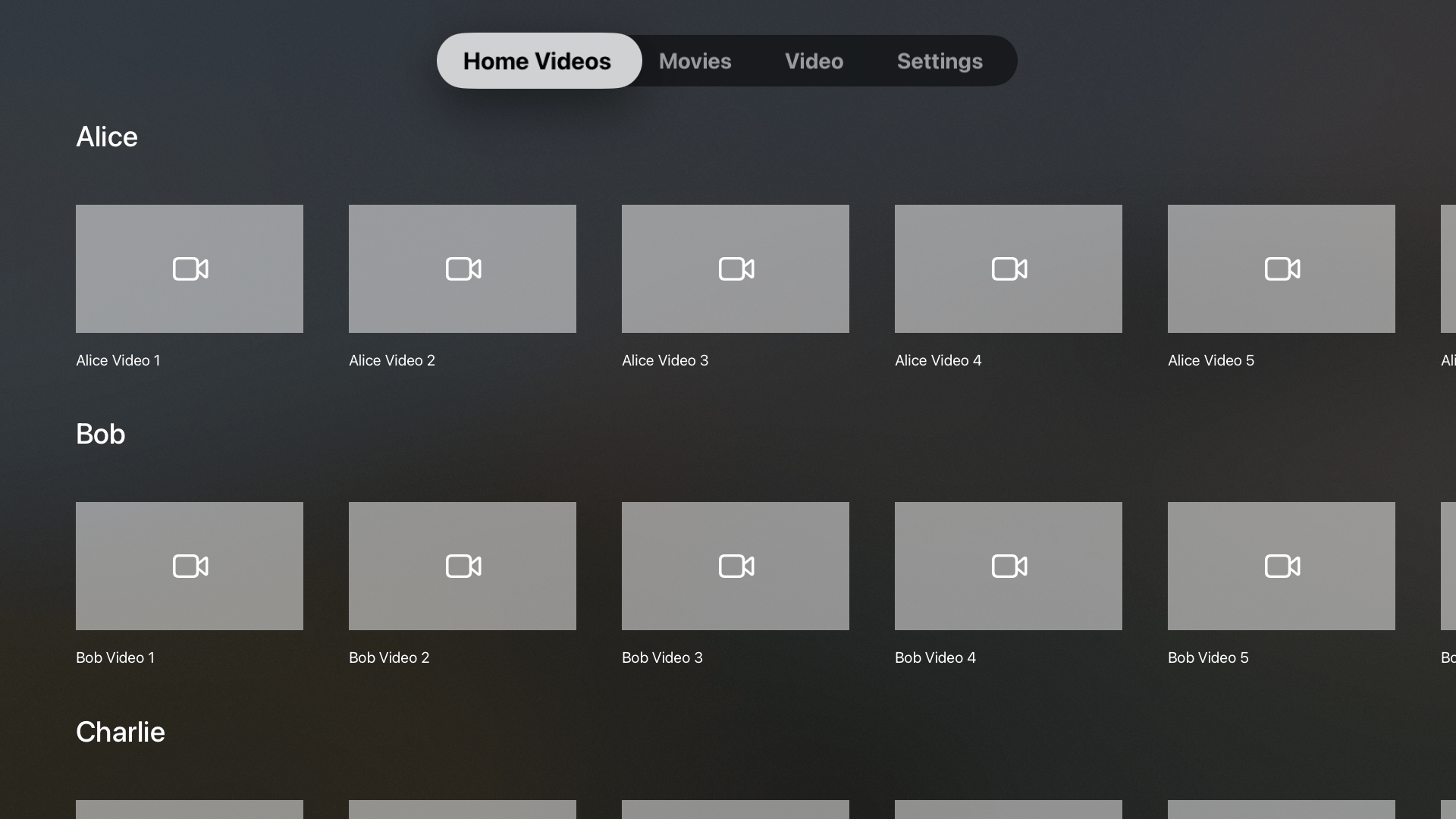Open the Settings tab

(940, 61)
